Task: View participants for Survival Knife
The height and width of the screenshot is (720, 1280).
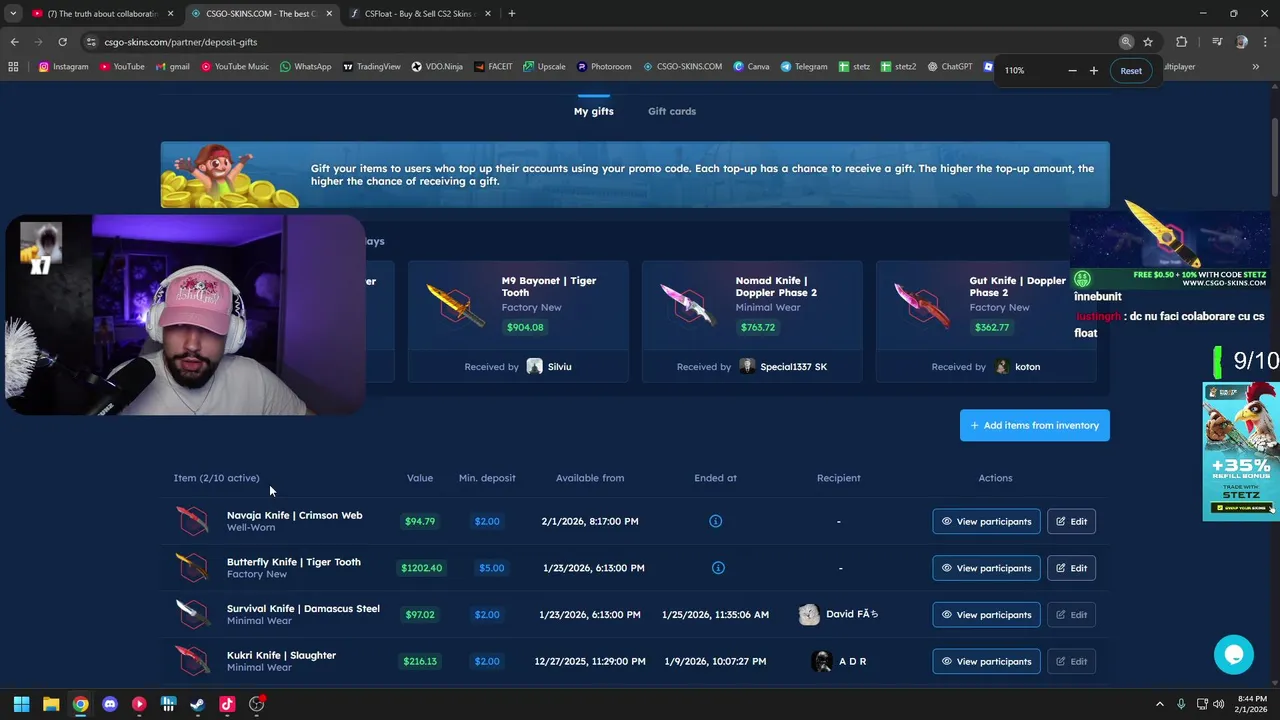Action: (986, 614)
